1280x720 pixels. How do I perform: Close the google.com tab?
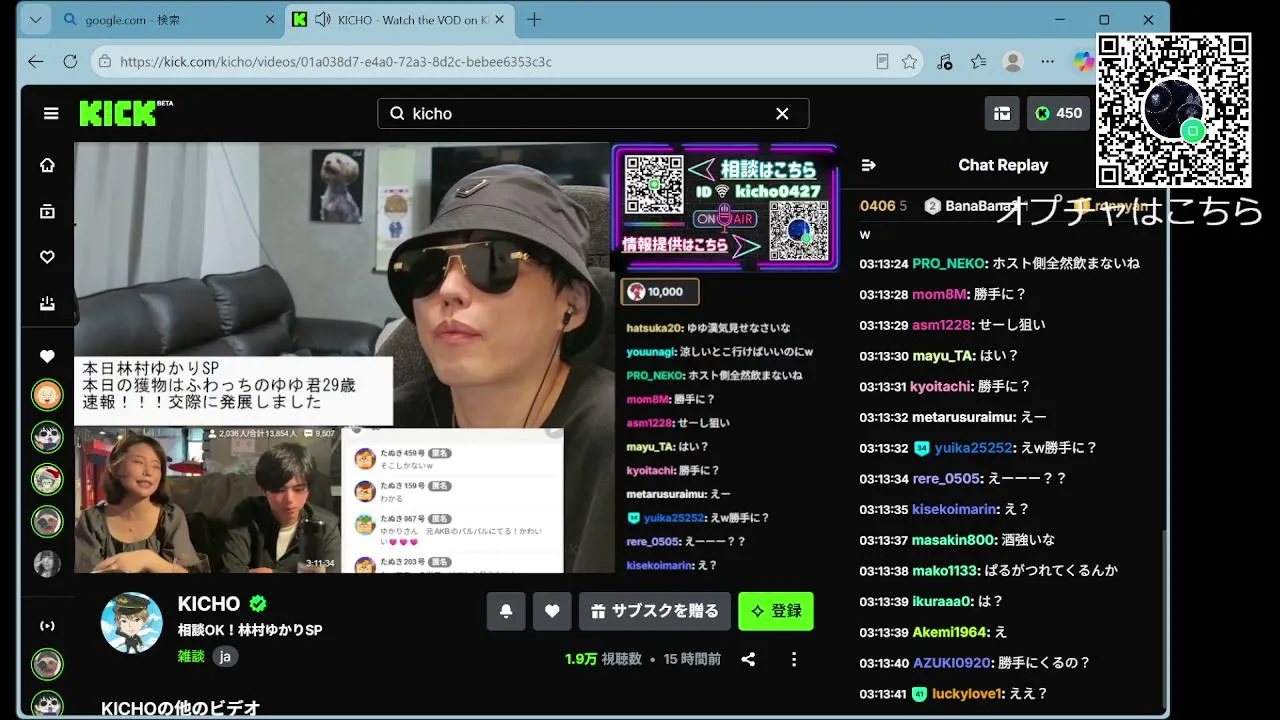[x=270, y=20]
